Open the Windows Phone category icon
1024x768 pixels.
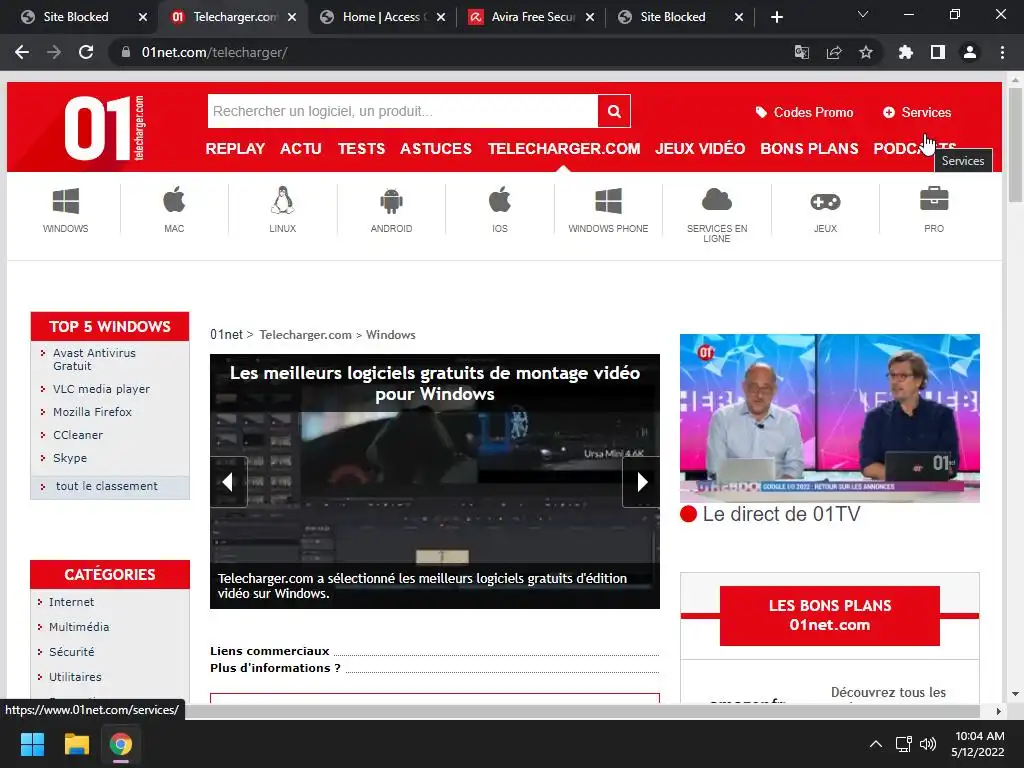click(608, 201)
